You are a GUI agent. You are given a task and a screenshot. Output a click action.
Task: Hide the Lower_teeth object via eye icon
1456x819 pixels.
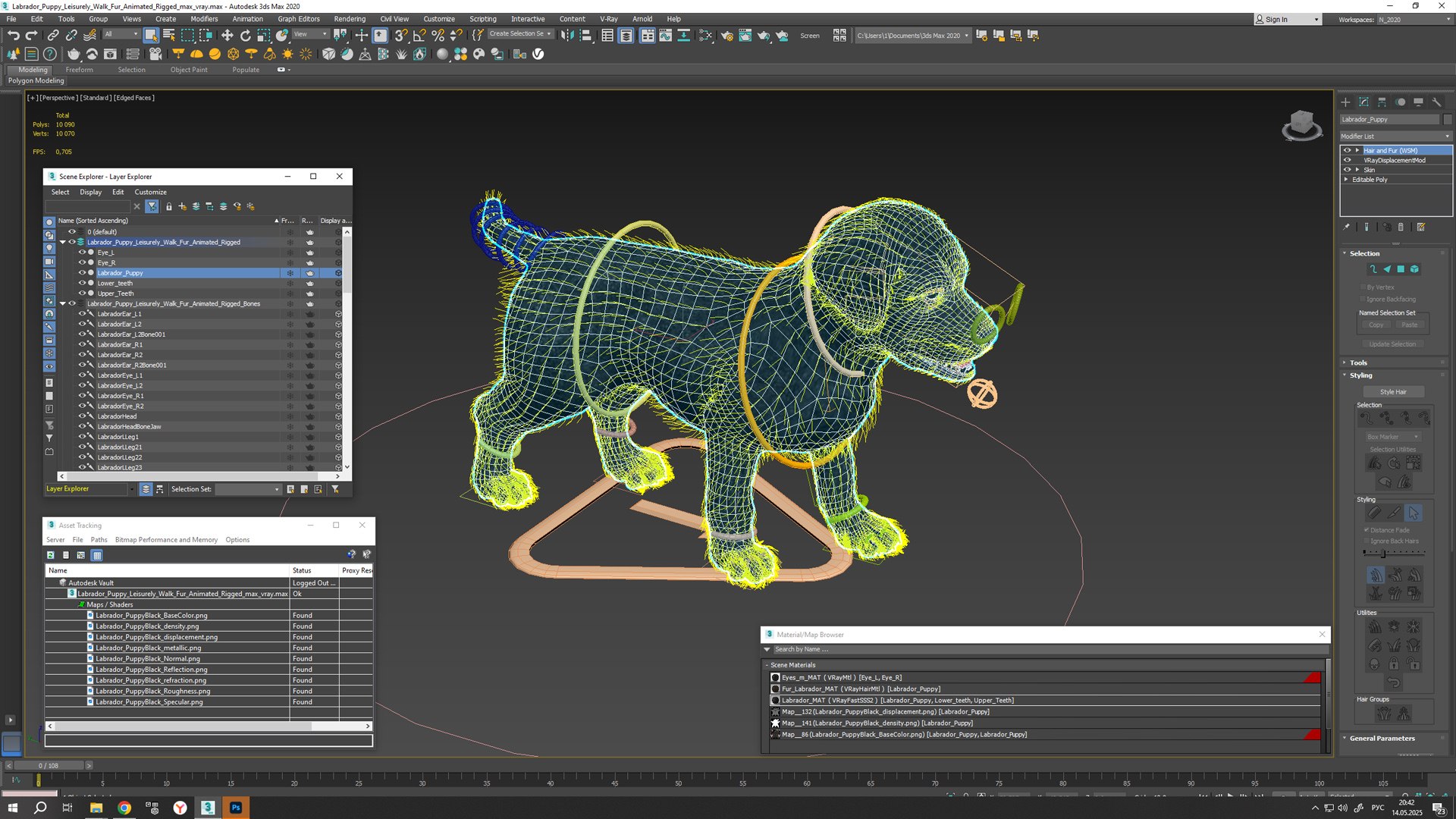(x=82, y=283)
